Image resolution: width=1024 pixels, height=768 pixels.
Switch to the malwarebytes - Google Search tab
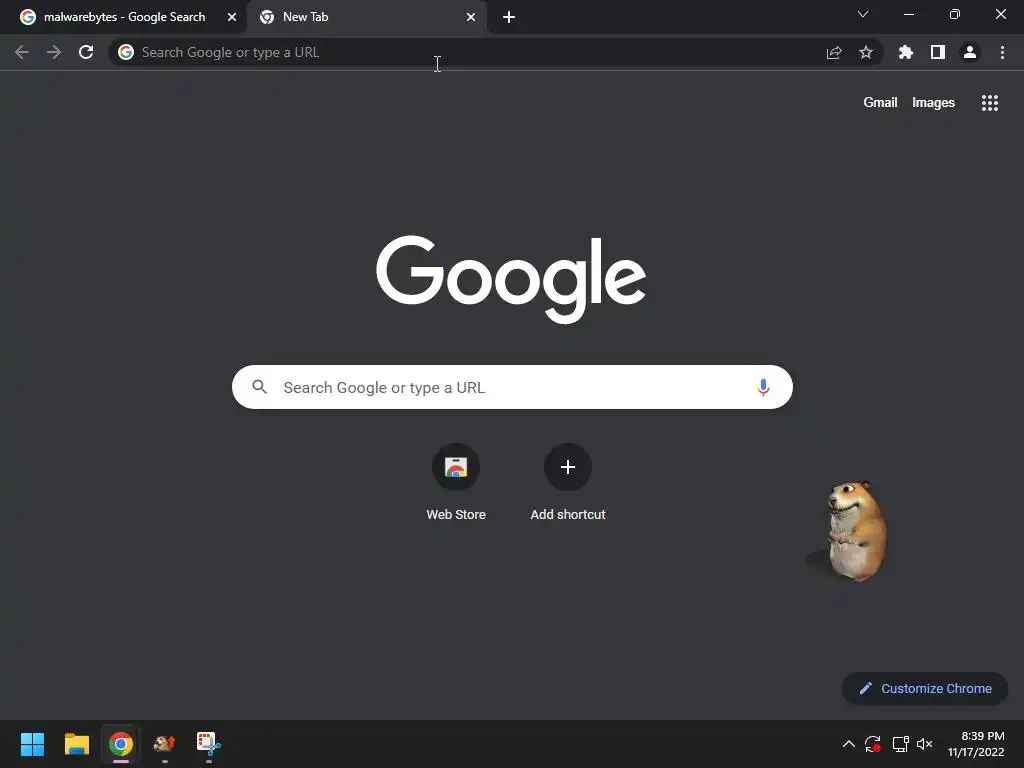[x=124, y=17]
